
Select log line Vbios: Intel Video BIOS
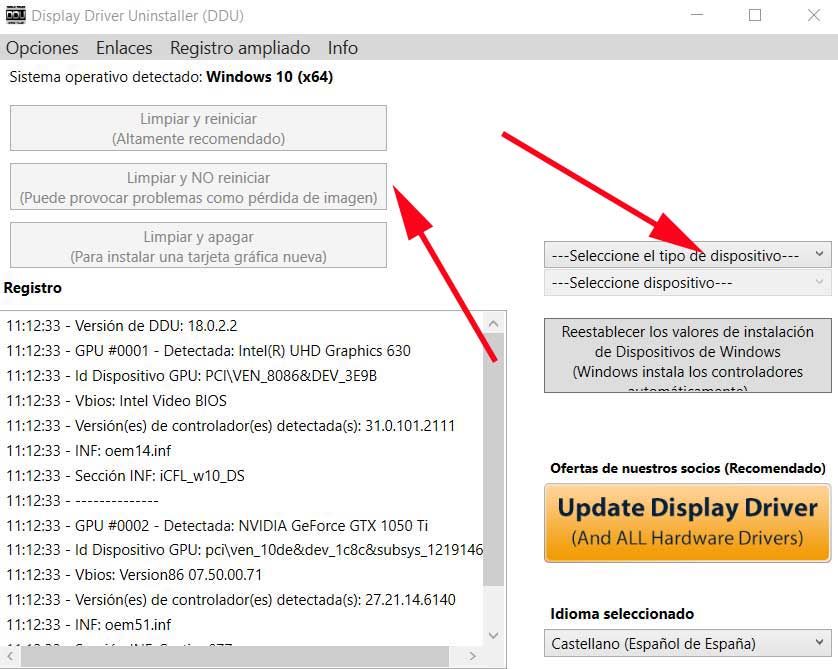tap(117, 401)
